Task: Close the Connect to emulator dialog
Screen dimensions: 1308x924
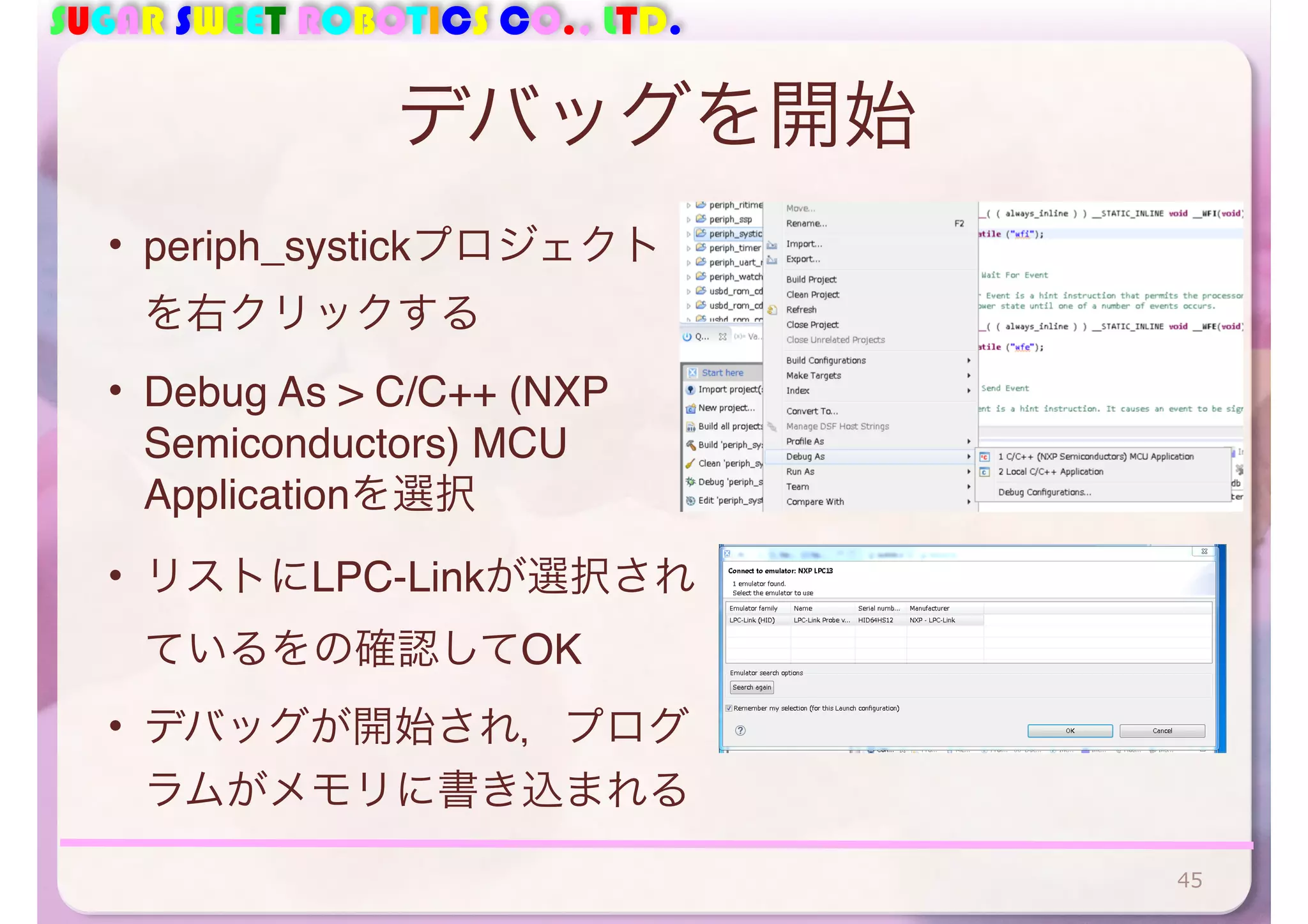Action: [1204, 552]
